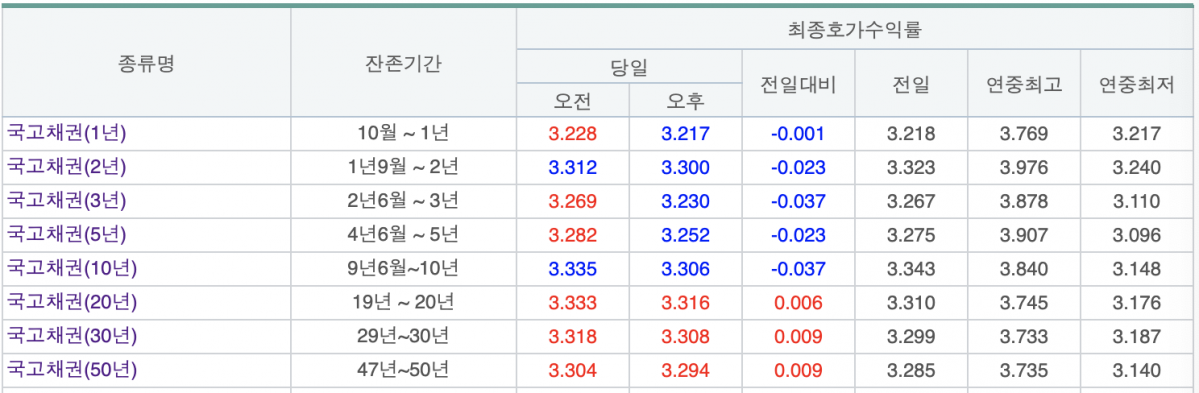Click the 오전 column header
This screenshot has height=393, width=1199.
click(x=573, y=101)
